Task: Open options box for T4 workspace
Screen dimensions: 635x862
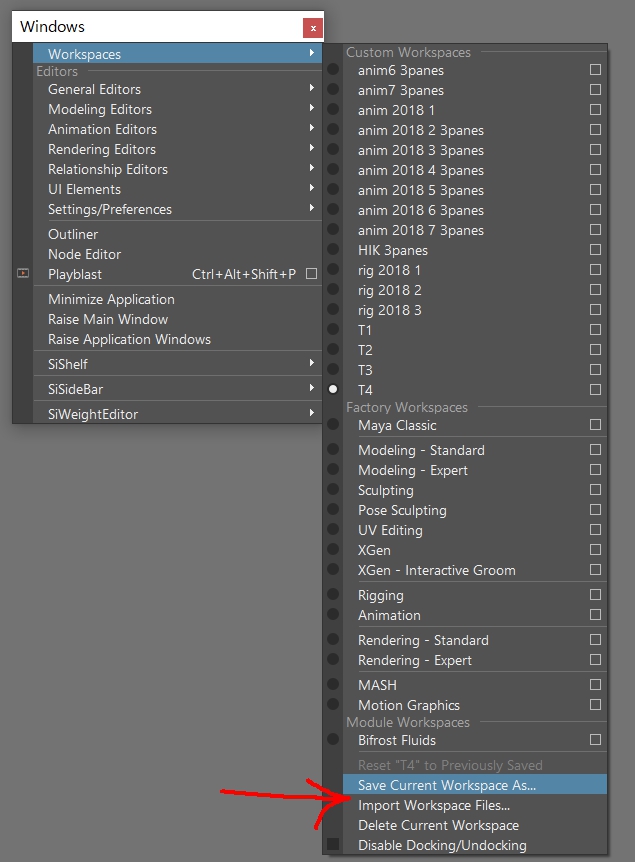Action: (595, 390)
